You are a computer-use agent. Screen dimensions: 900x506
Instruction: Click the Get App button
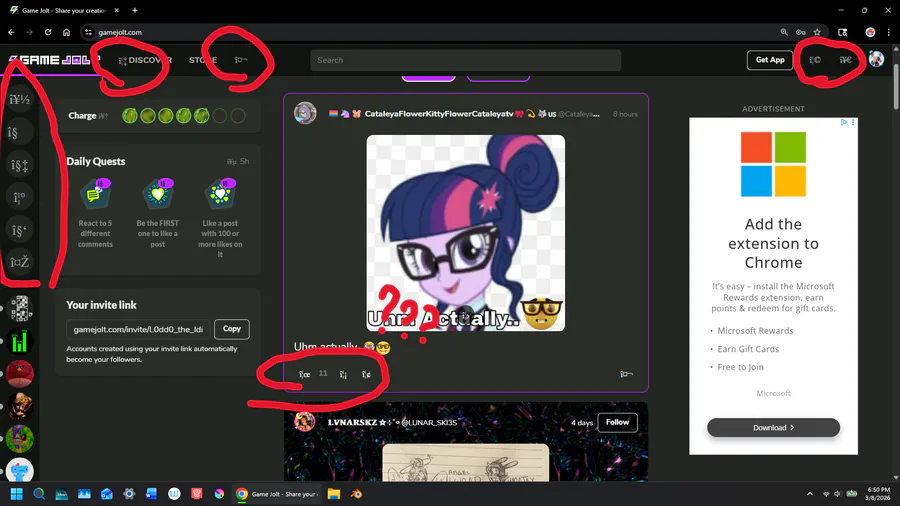[x=770, y=60]
